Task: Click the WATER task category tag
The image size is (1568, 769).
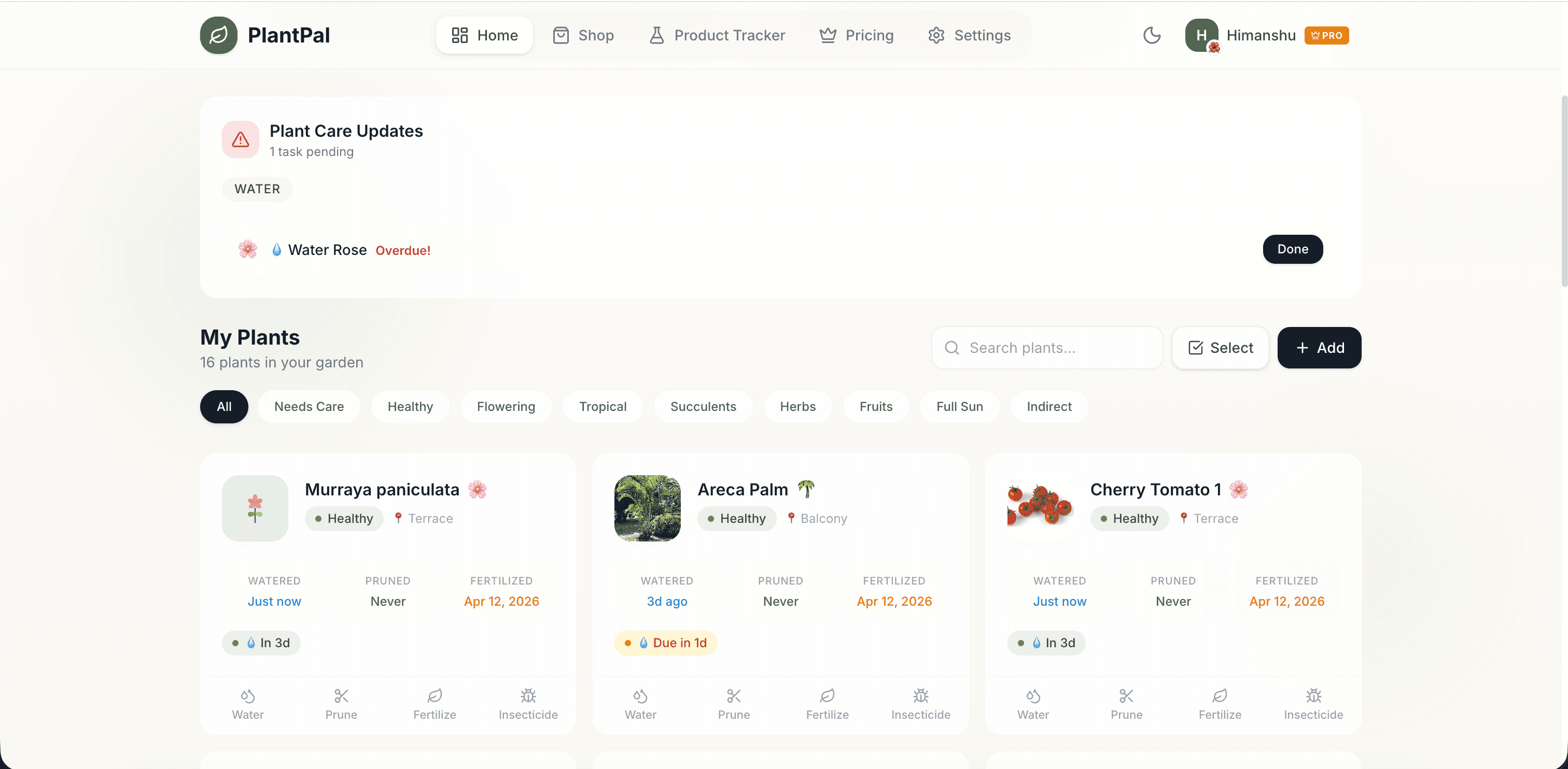Action: [257, 189]
